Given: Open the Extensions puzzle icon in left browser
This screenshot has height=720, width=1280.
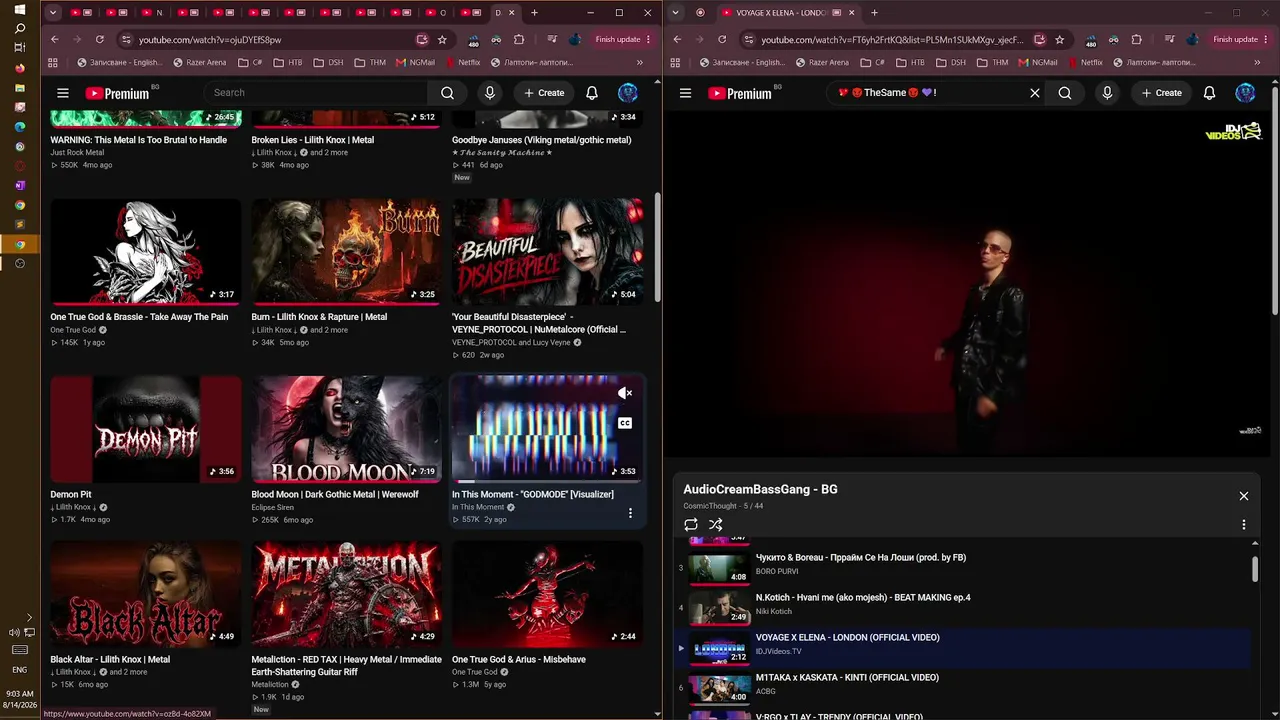Looking at the screenshot, I should point(519,39).
